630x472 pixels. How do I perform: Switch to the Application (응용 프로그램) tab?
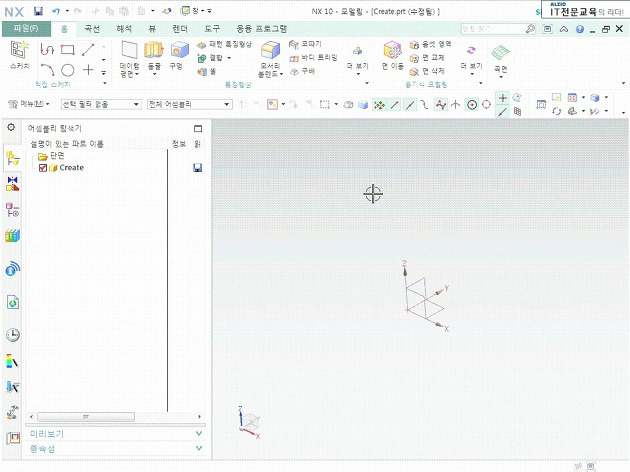[262, 29]
